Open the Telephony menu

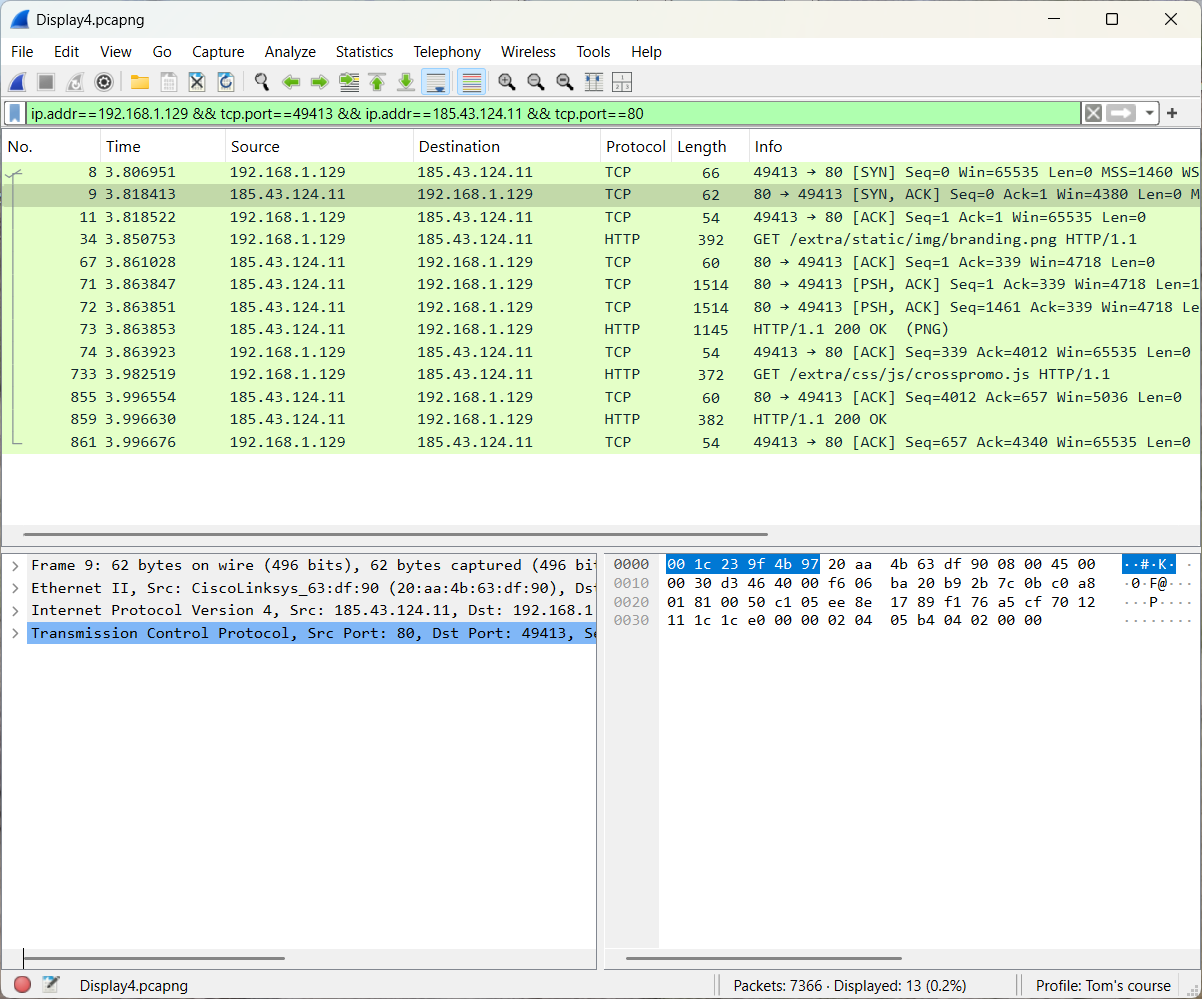[x=447, y=52]
